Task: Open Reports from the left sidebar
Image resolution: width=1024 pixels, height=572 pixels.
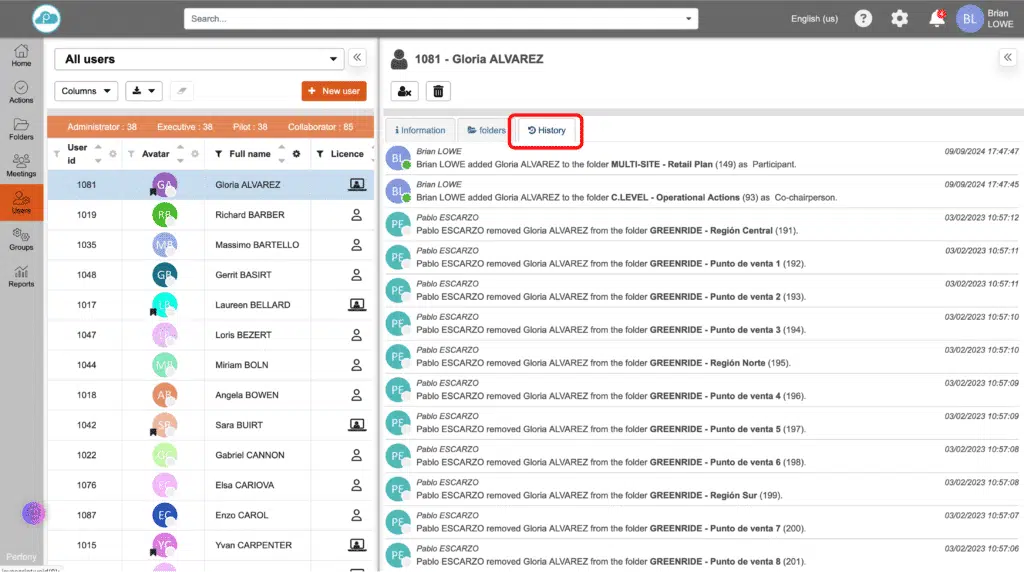Action: click(x=21, y=276)
